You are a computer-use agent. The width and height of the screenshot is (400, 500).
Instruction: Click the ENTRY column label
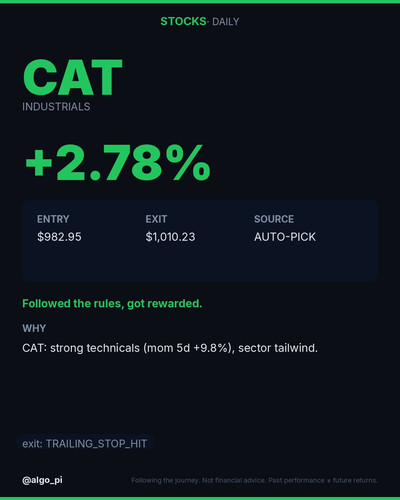point(53,219)
